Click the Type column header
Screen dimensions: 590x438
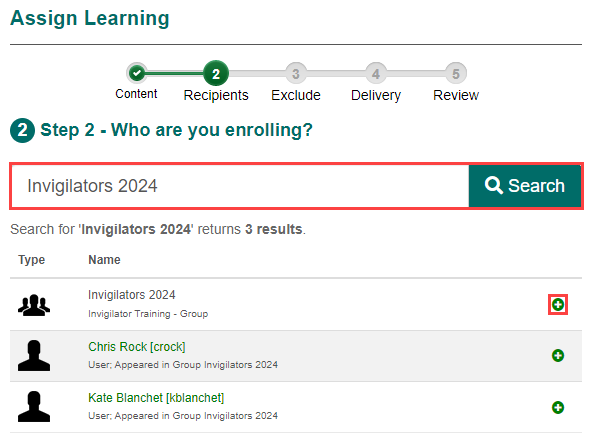click(x=32, y=260)
